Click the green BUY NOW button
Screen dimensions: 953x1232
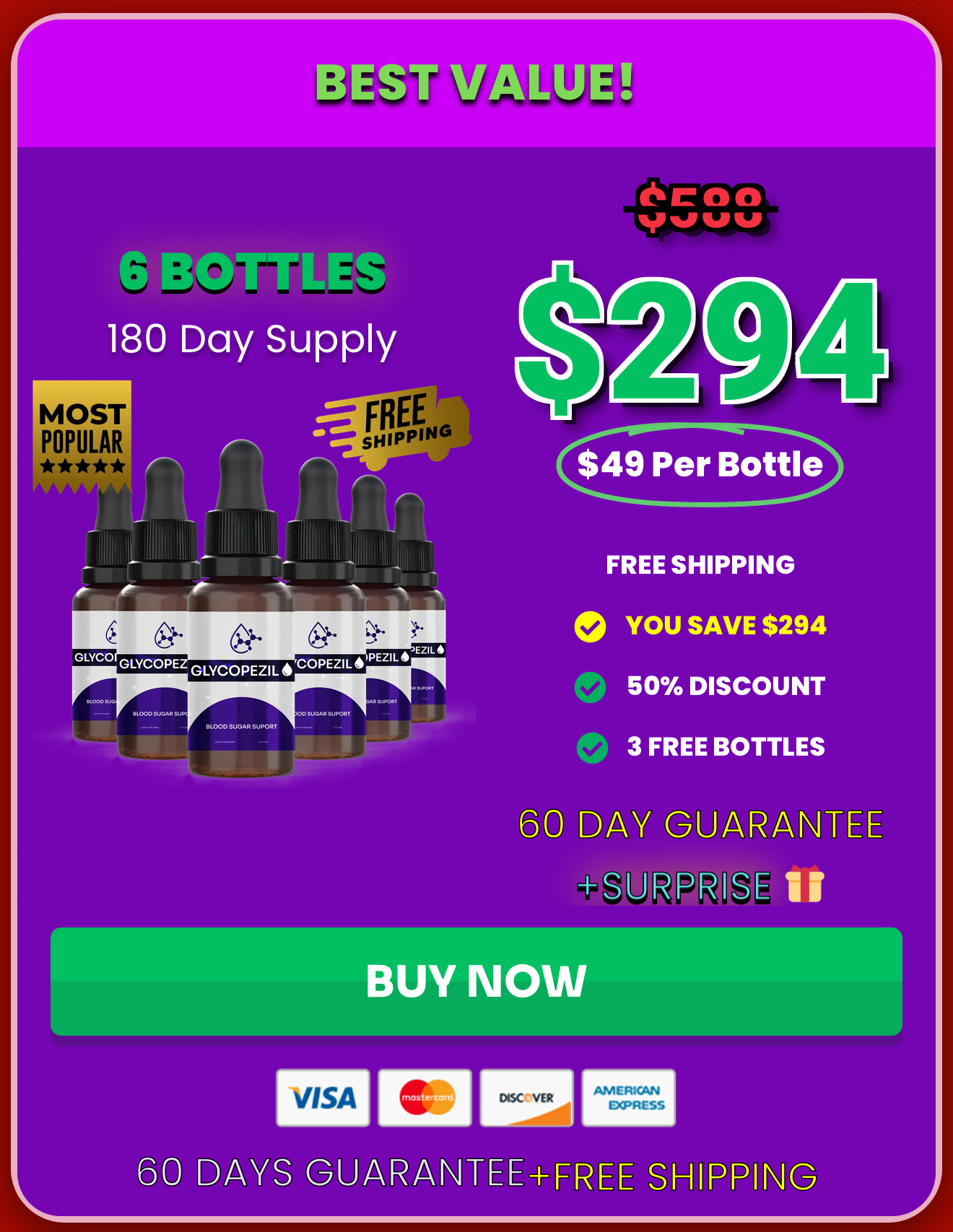click(476, 981)
